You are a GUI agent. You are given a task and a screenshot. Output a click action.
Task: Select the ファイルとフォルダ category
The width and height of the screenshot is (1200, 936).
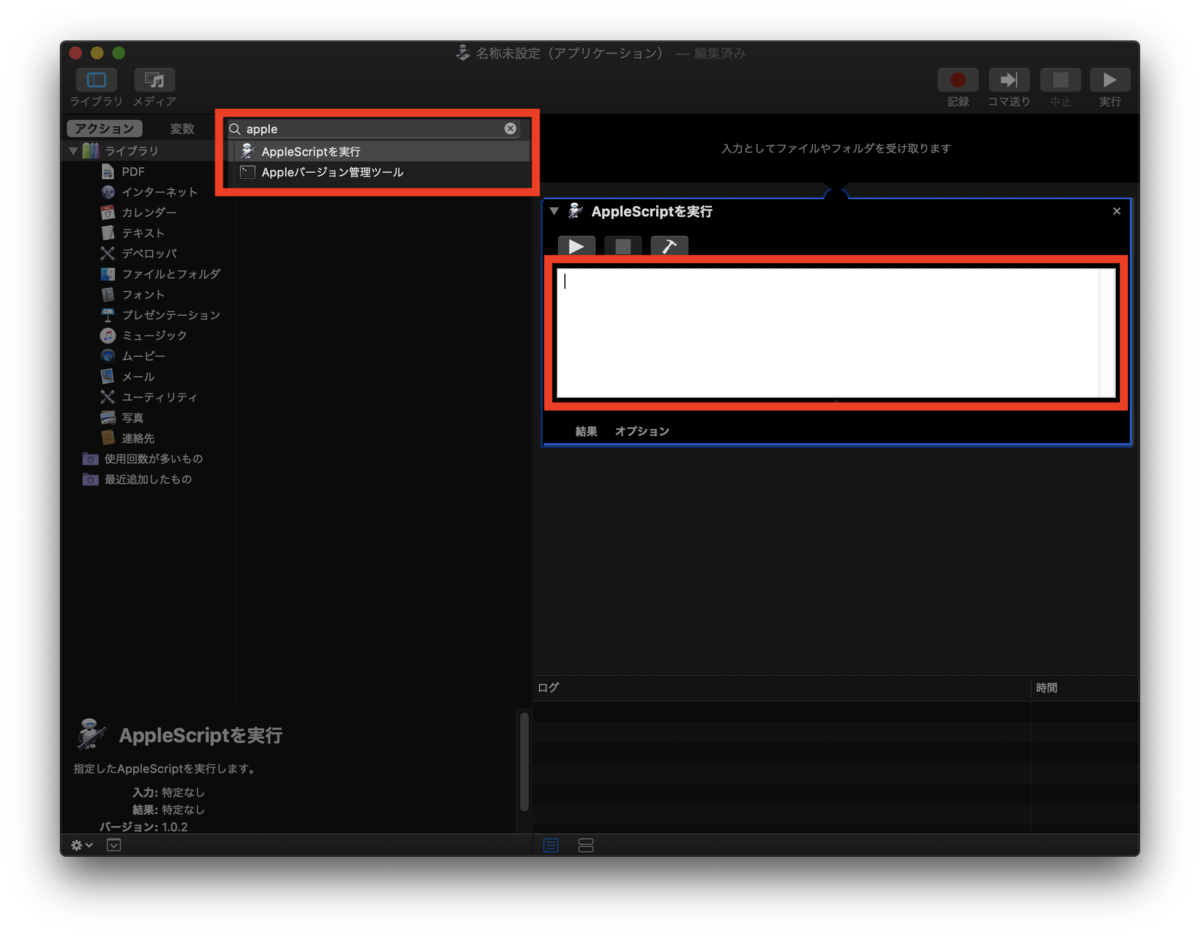[160, 274]
